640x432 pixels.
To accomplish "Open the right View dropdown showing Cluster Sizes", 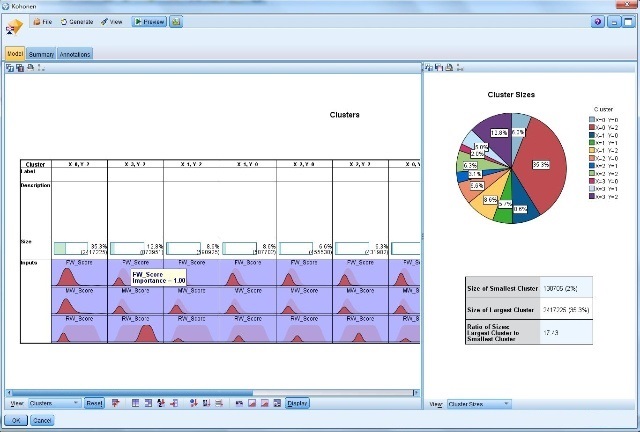I will tap(479, 403).
